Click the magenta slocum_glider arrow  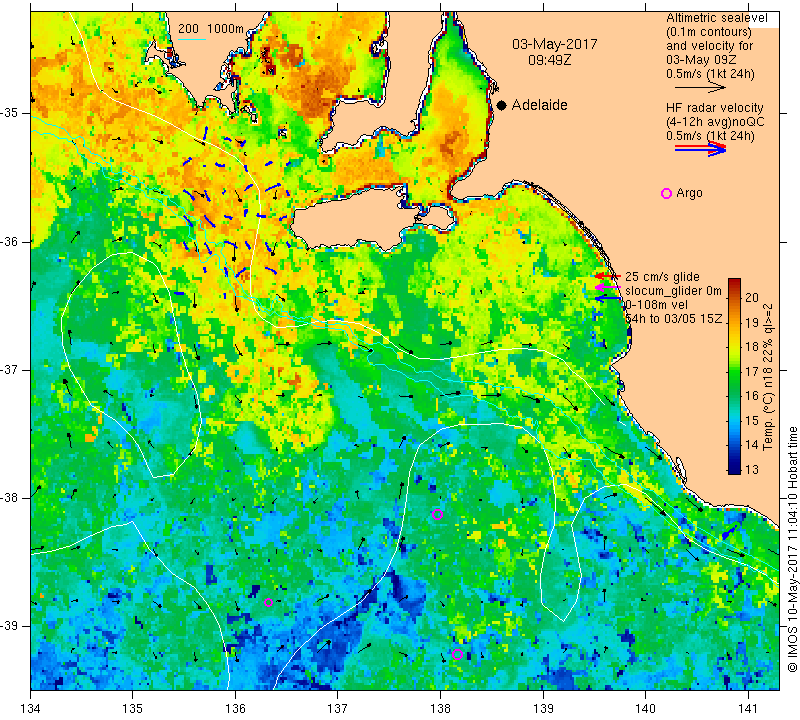point(607,288)
